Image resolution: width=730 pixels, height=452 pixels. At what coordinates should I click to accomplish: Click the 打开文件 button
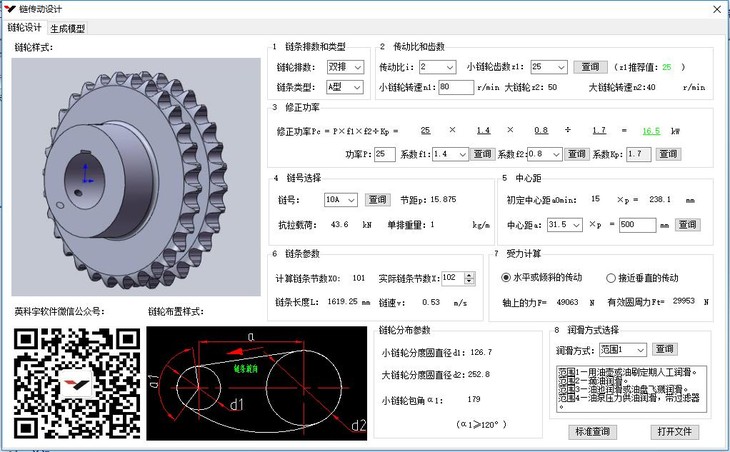tap(674, 432)
